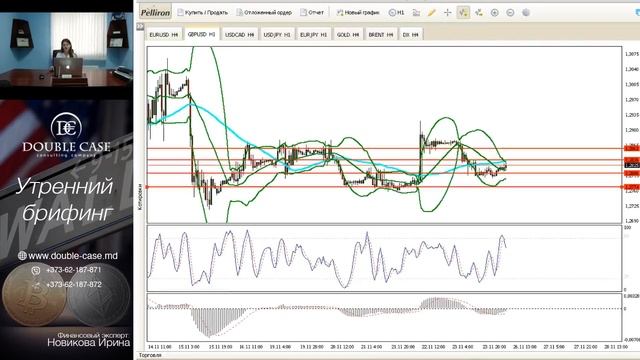Click the bottom red price level label on axis
The image size is (640, 360).
coord(632,187)
